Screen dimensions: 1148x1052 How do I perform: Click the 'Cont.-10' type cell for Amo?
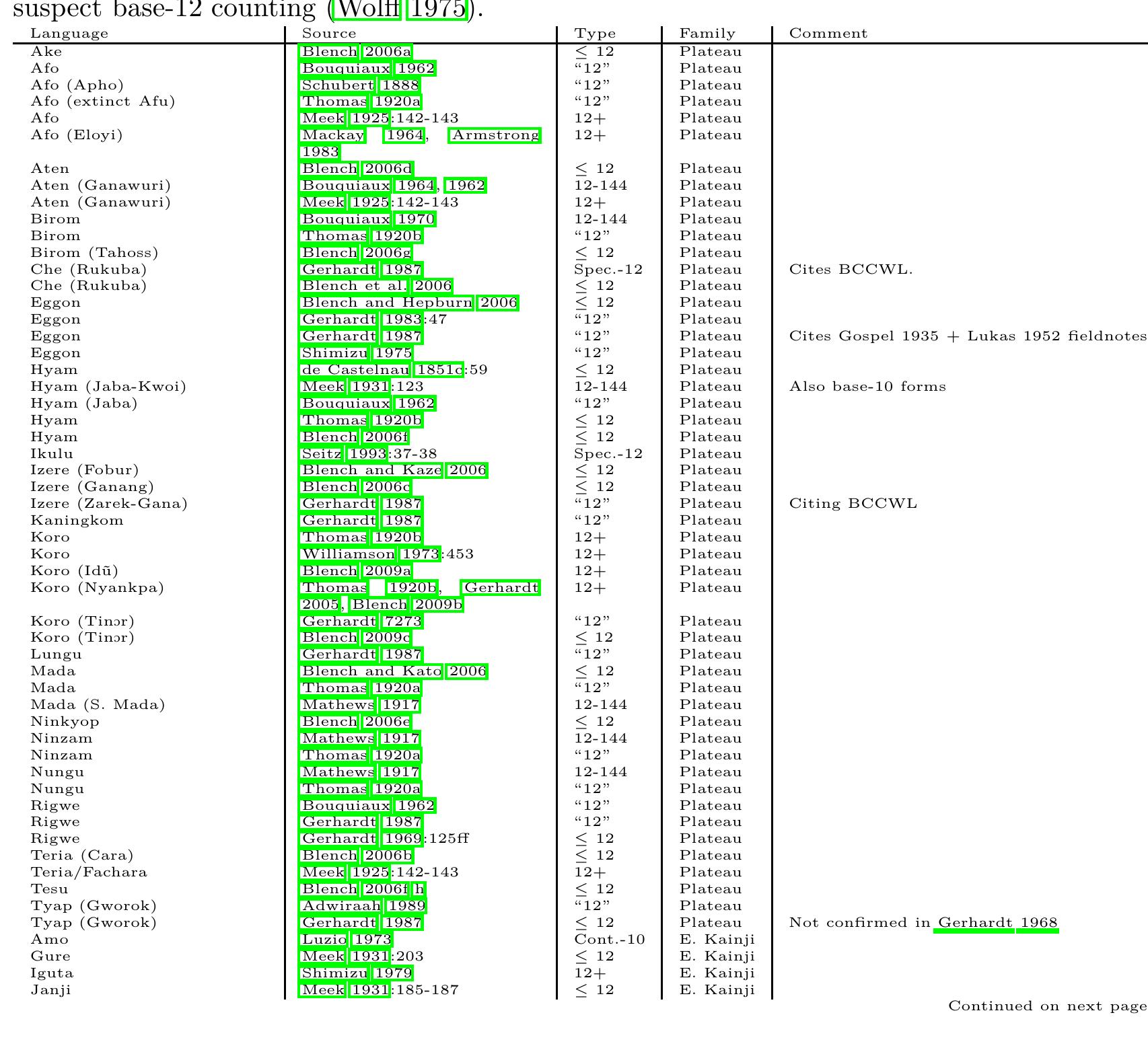tap(610, 940)
